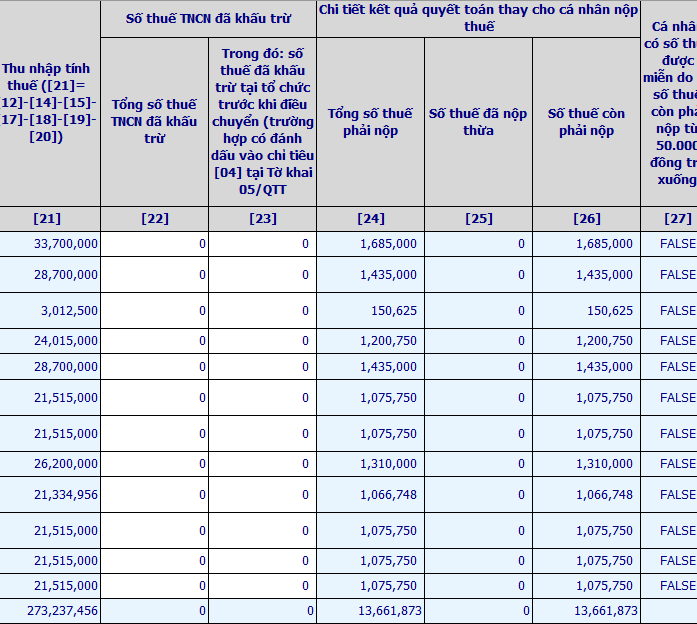Select the cell with value 3,012,500
The image size is (697, 624).
(x=65, y=311)
